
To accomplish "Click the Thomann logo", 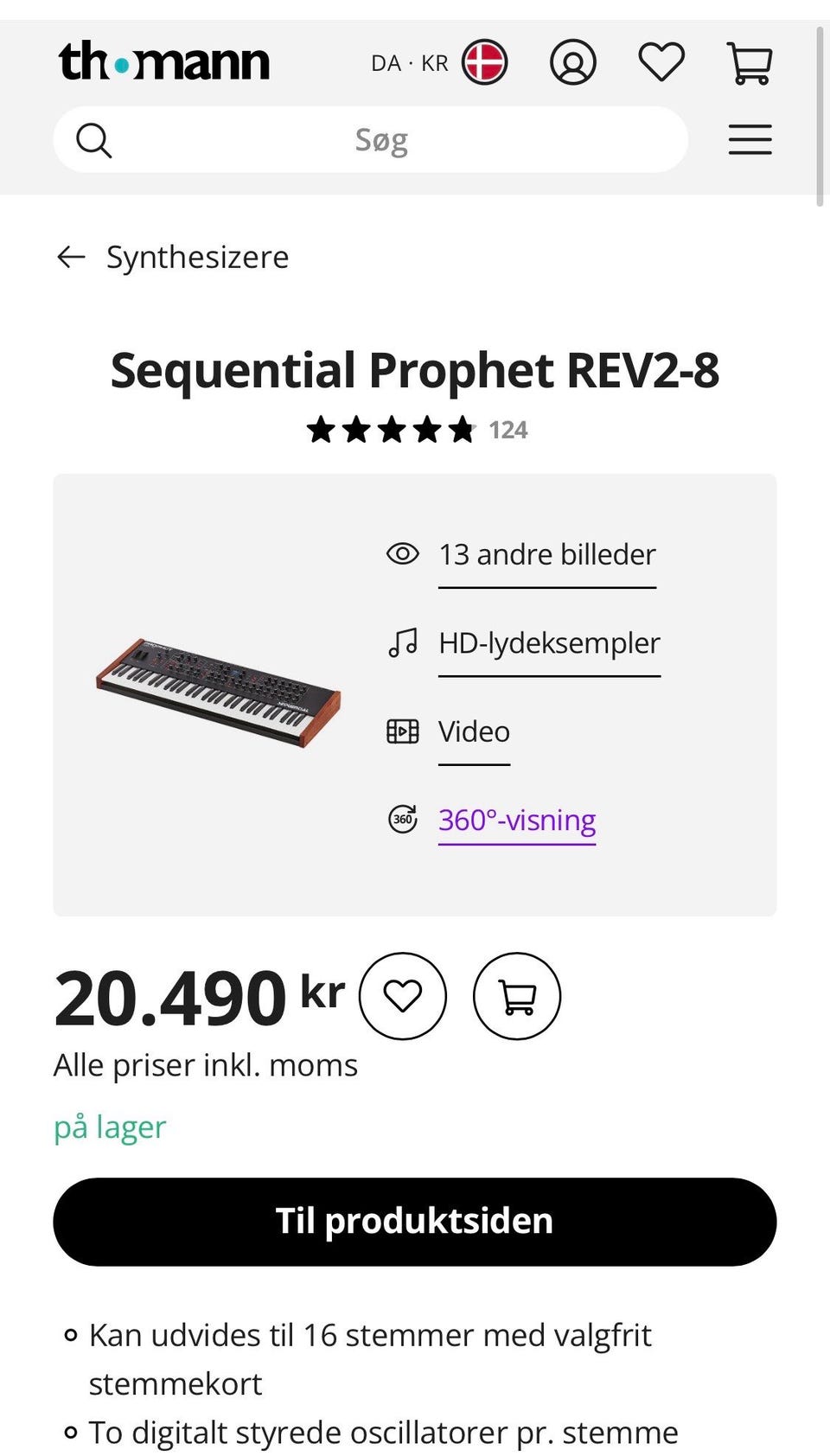I will [164, 62].
